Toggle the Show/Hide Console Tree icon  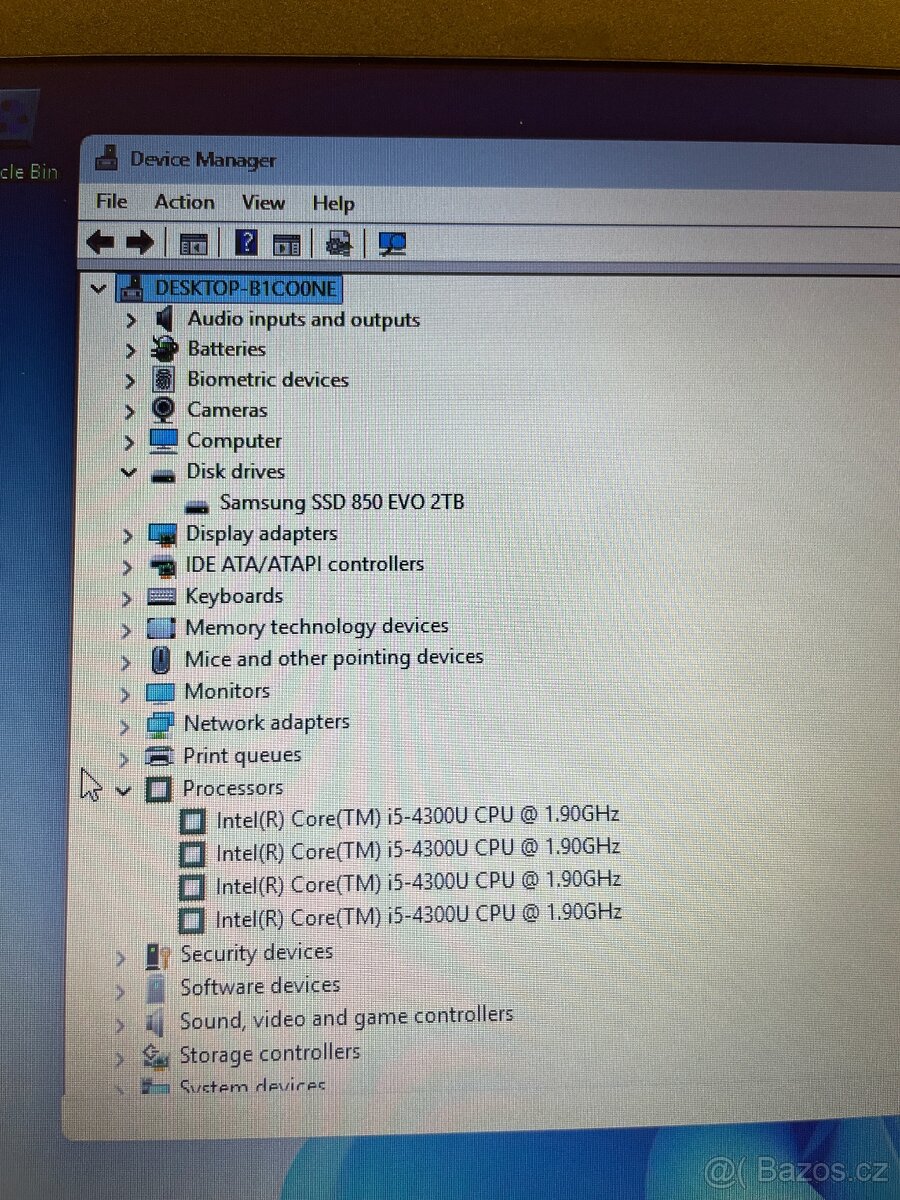194,242
